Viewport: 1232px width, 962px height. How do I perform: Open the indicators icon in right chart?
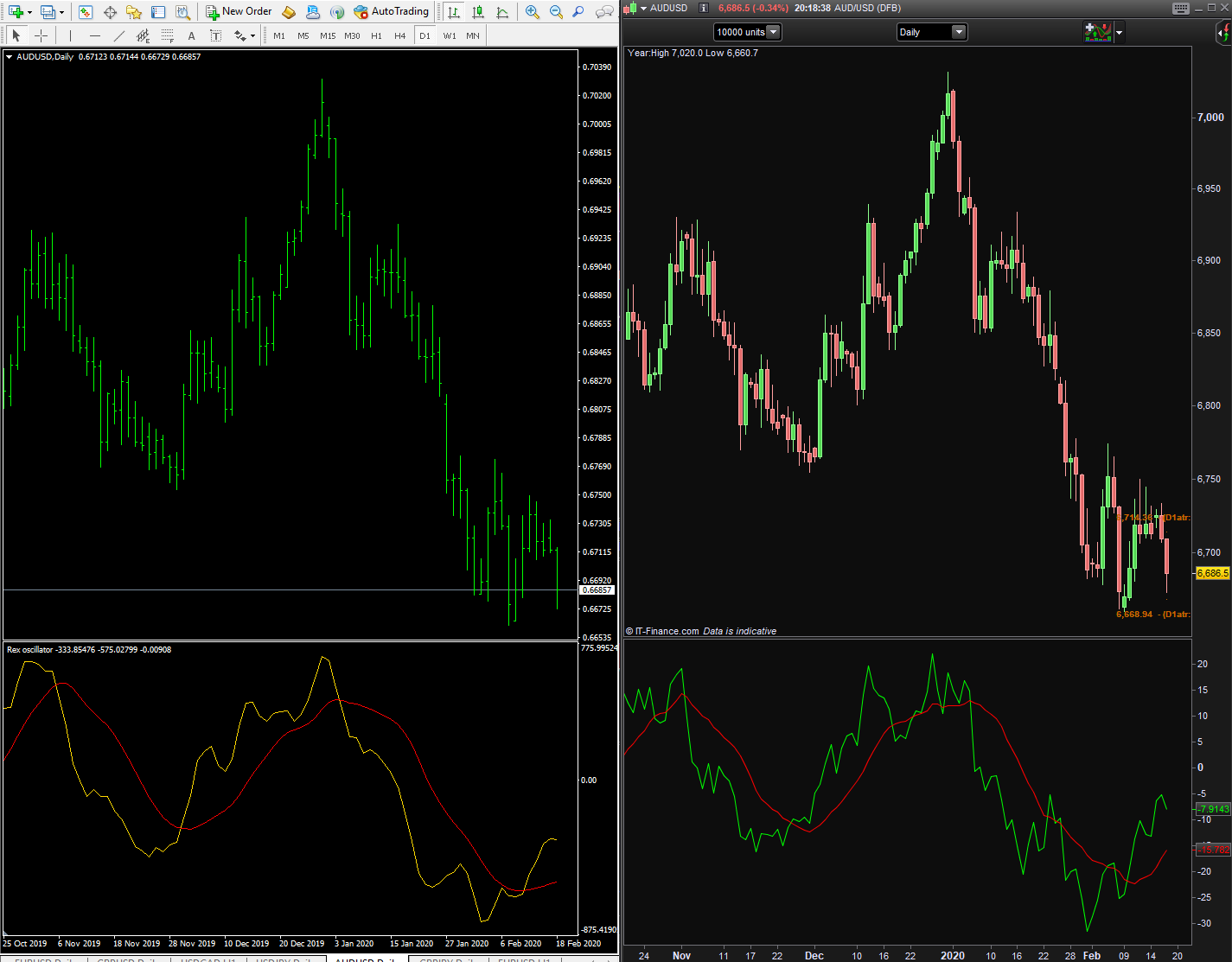pyautogui.click(x=1098, y=32)
